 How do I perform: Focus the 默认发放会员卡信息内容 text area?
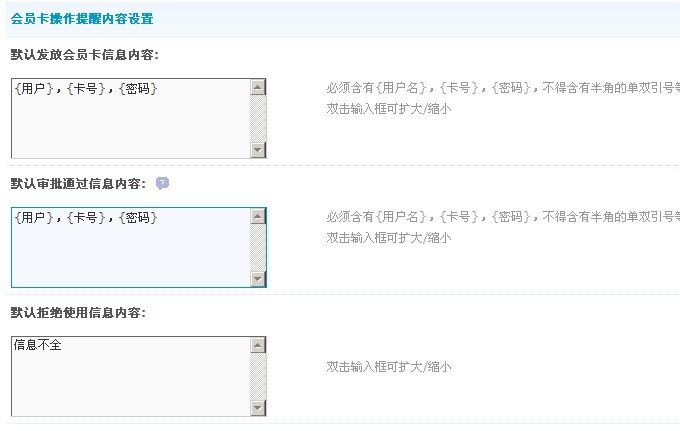[x=130, y=118]
